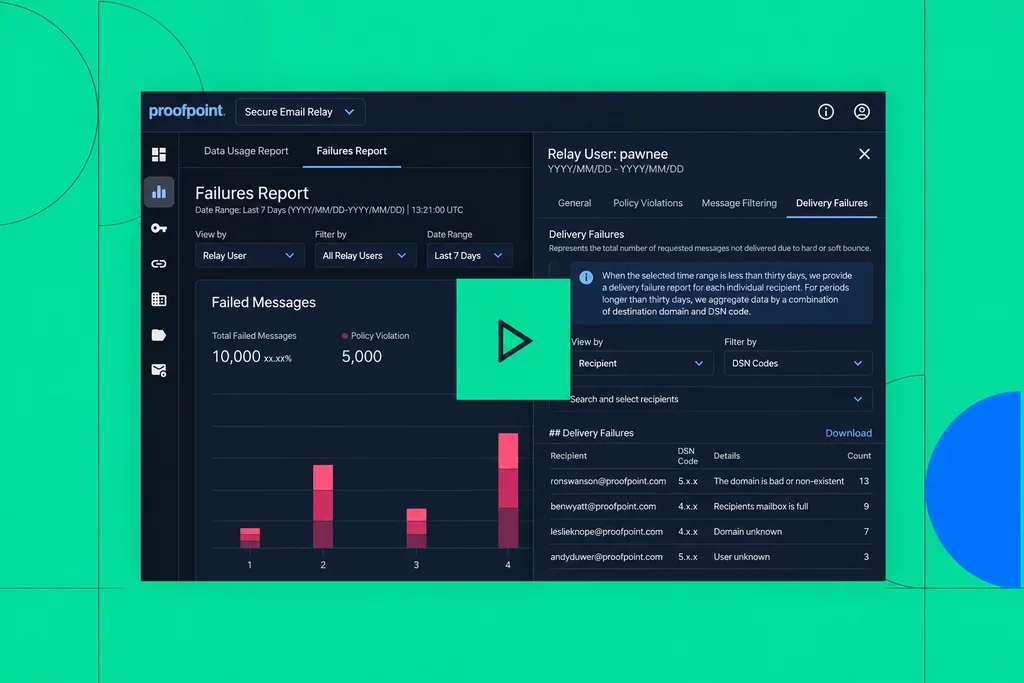Play the video with center play button

pyautogui.click(x=513, y=340)
